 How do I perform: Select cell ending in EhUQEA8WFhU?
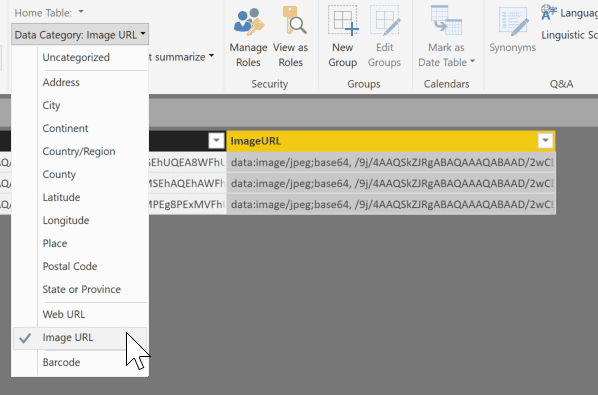[187, 163]
